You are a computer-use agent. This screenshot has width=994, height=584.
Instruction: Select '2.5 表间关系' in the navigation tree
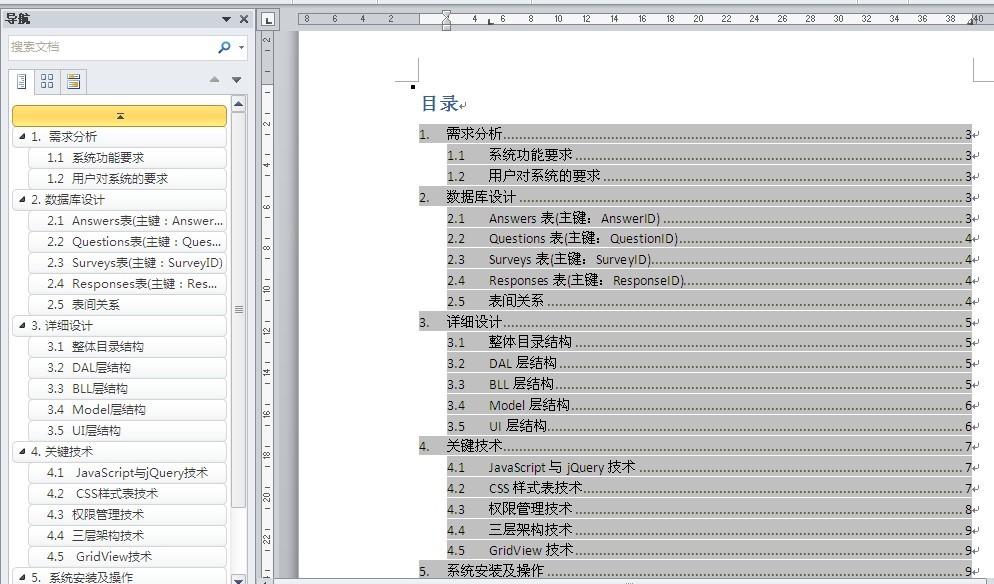(95, 305)
